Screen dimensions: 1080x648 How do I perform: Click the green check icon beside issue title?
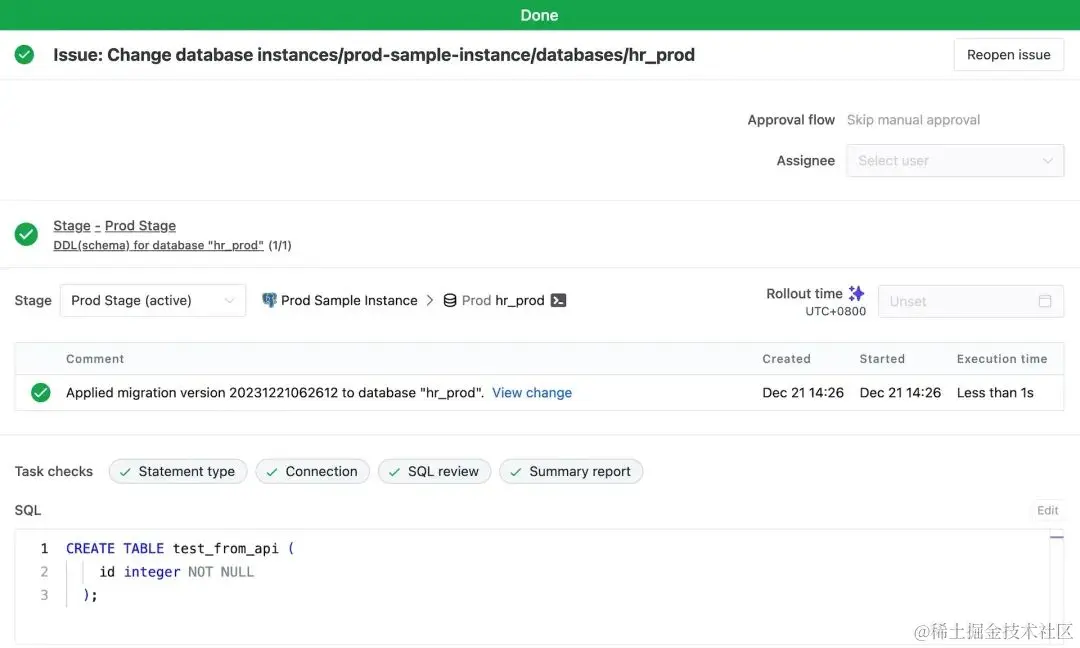24,54
